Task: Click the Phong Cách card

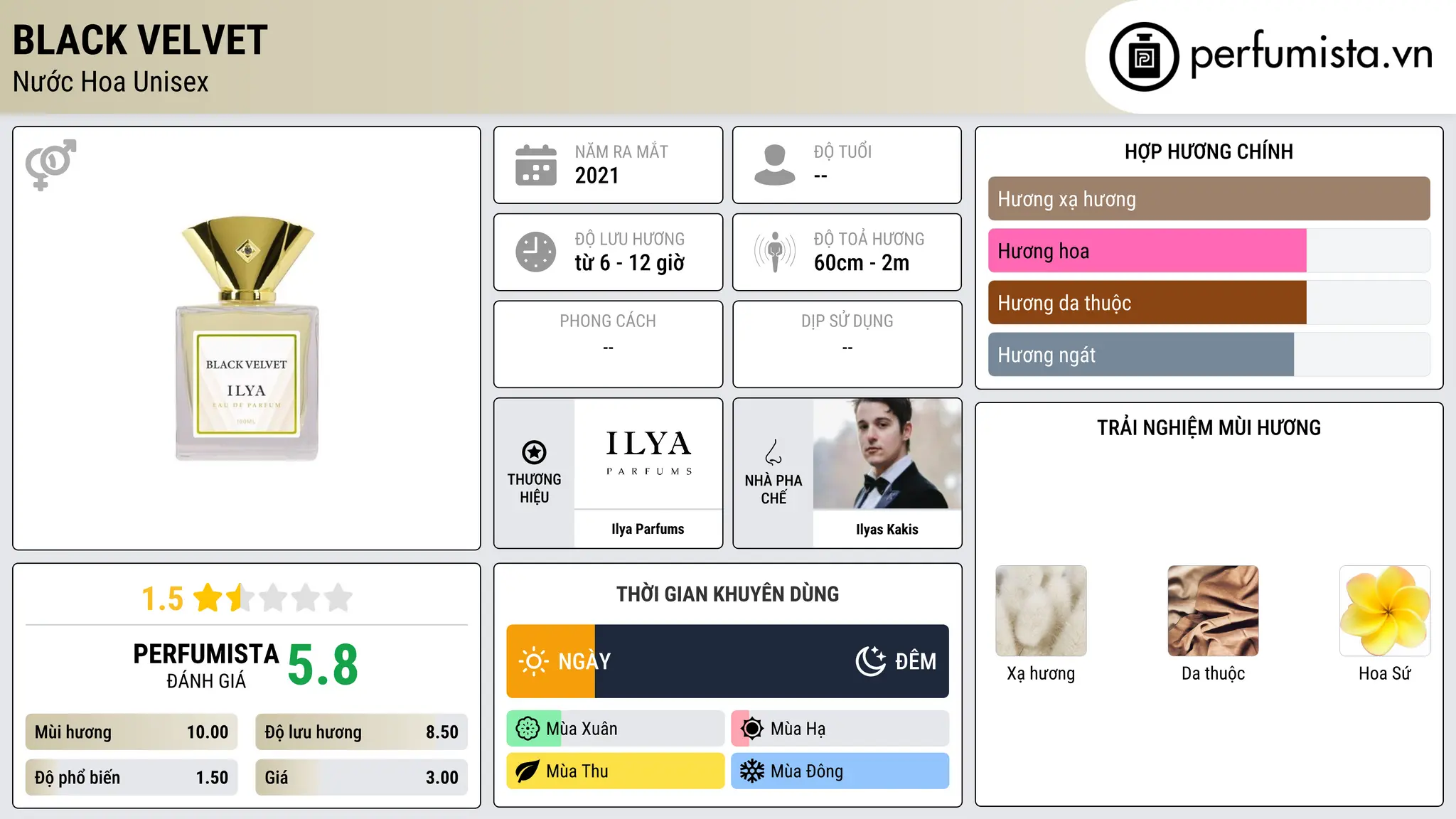Action: (x=609, y=344)
